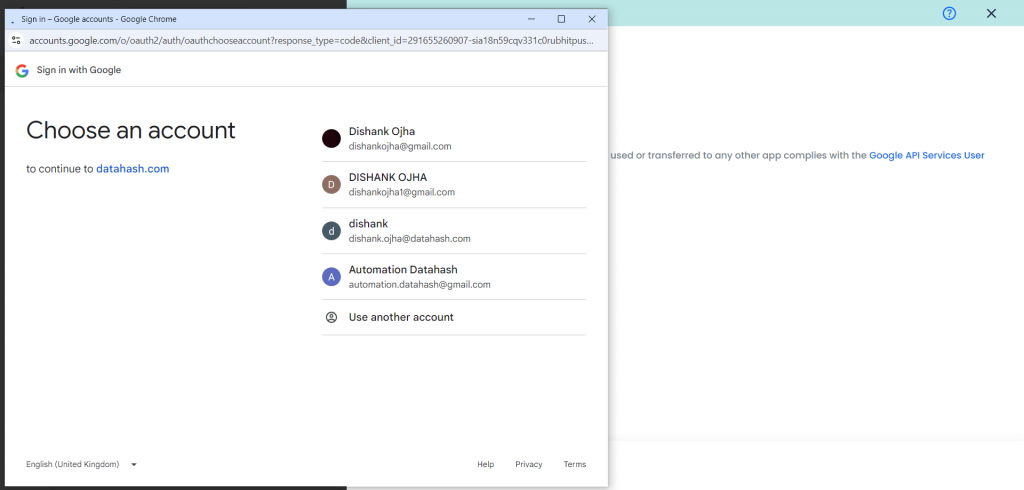1024x490 pixels.
Task: Open the Help footer link
Action: [485, 465]
